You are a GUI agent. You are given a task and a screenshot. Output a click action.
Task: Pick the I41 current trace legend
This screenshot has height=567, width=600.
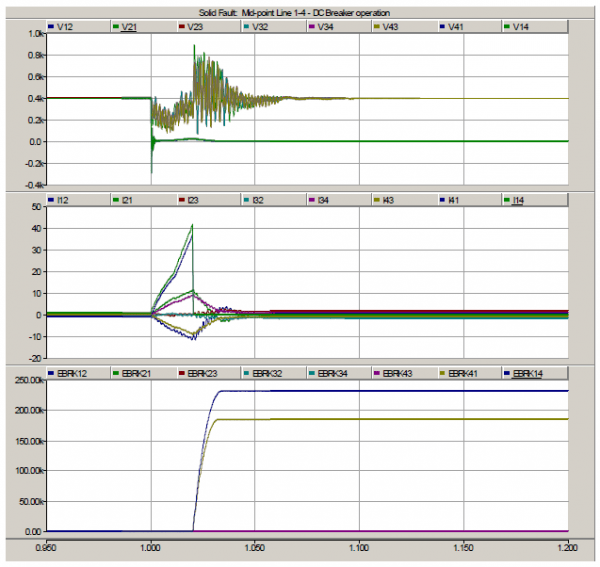pyautogui.click(x=470, y=200)
